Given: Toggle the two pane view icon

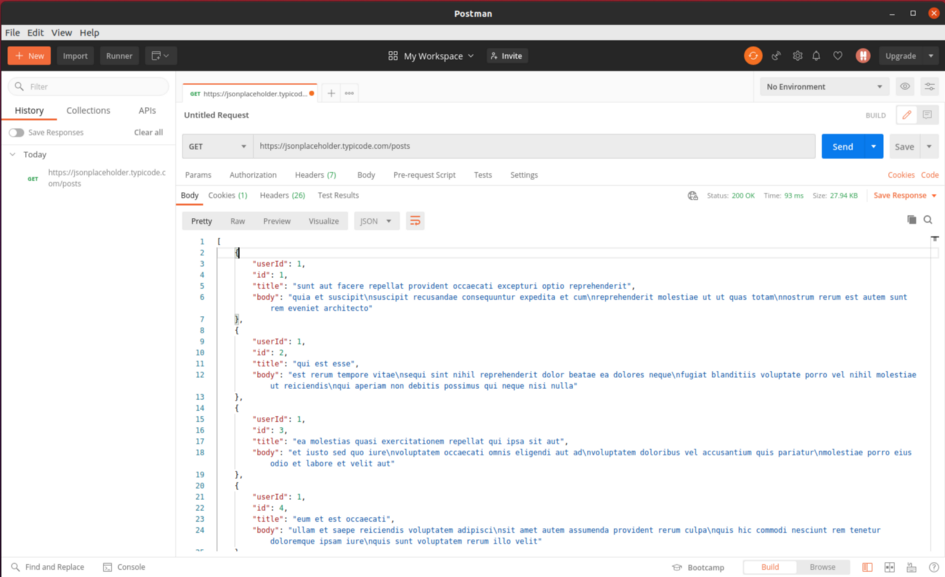Looking at the screenshot, I should (x=890, y=567).
